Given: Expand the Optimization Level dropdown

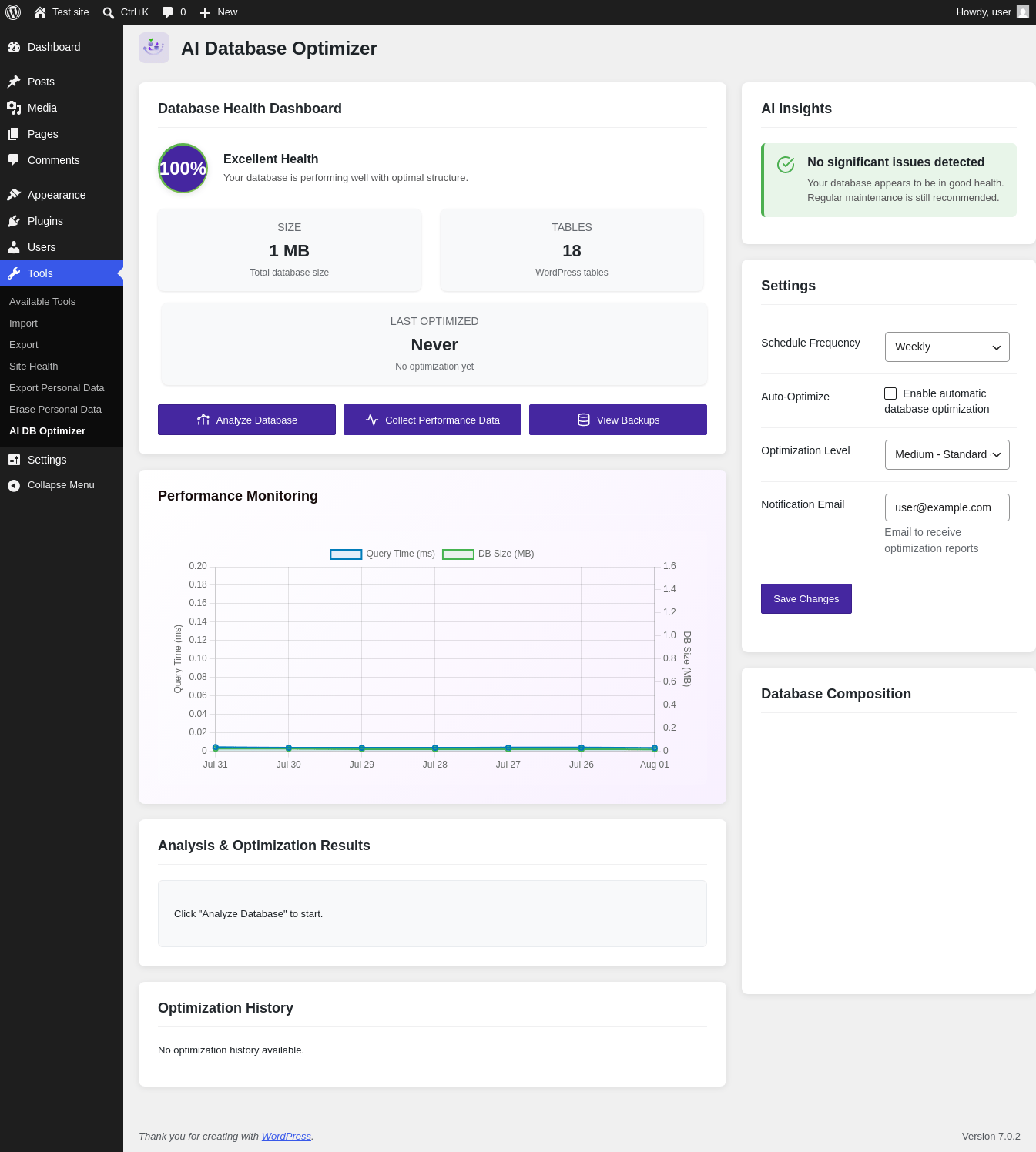Looking at the screenshot, I should click(x=947, y=454).
